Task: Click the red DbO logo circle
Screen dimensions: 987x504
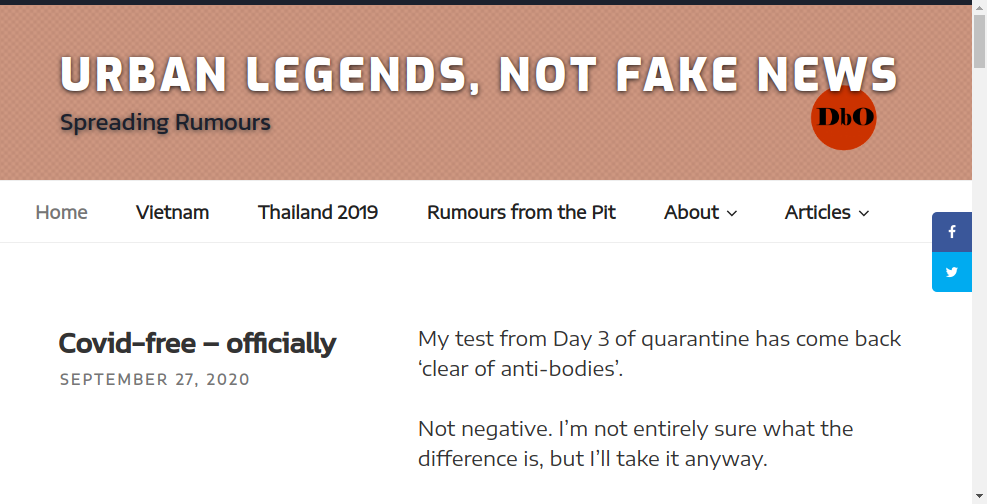Action: pos(843,118)
